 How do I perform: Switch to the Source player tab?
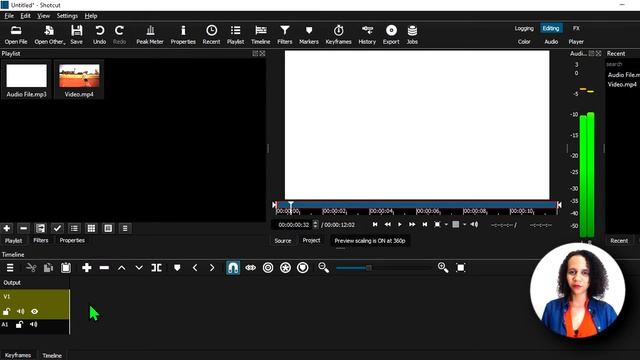click(283, 241)
